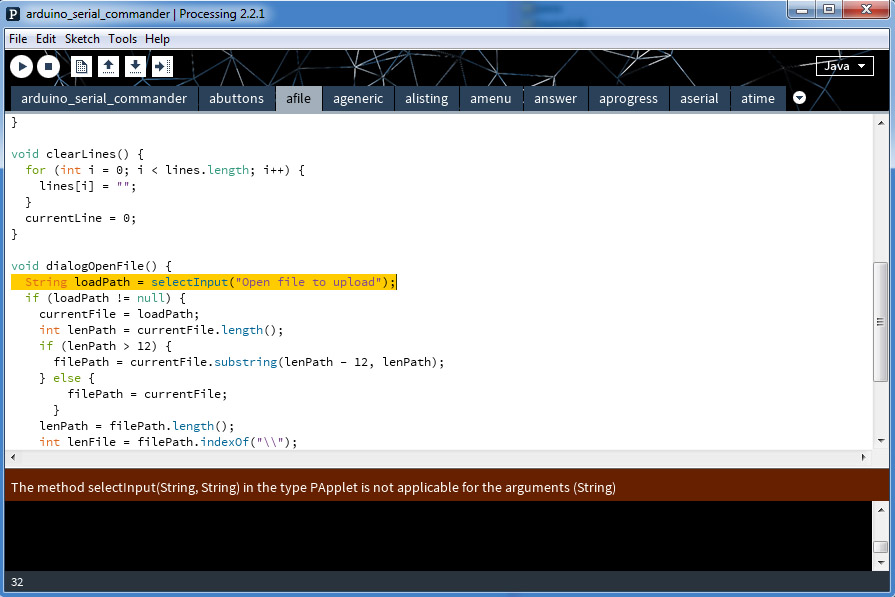Viewport: 895px width, 597px height.
Task: Save the sketch using the down-arrow icon
Action: 135,67
